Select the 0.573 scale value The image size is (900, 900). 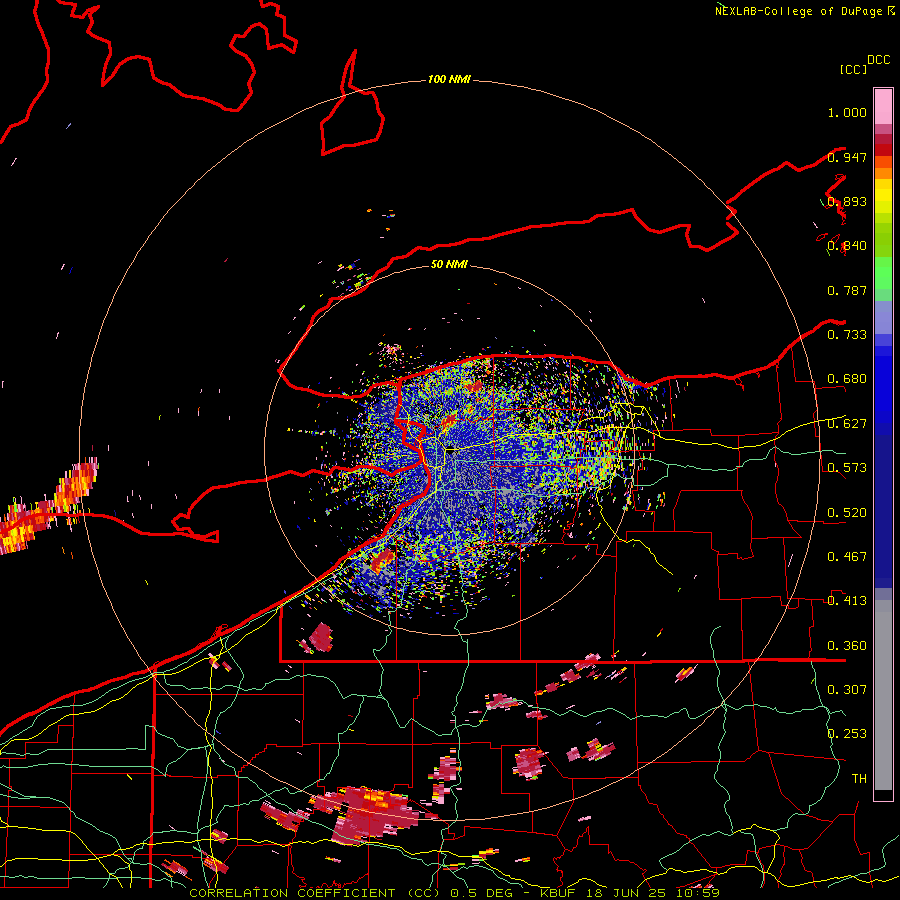pos(847,468)
